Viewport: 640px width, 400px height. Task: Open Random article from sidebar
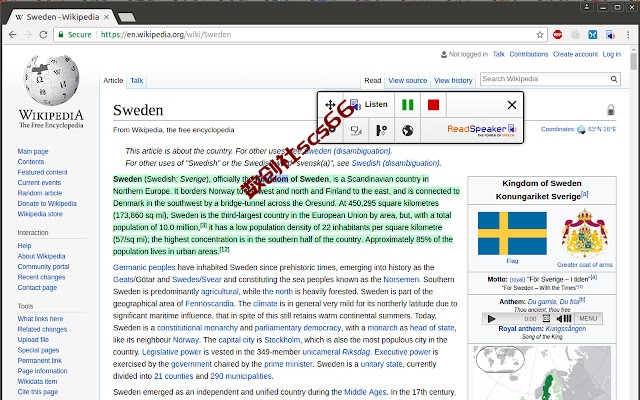(40, 193)
